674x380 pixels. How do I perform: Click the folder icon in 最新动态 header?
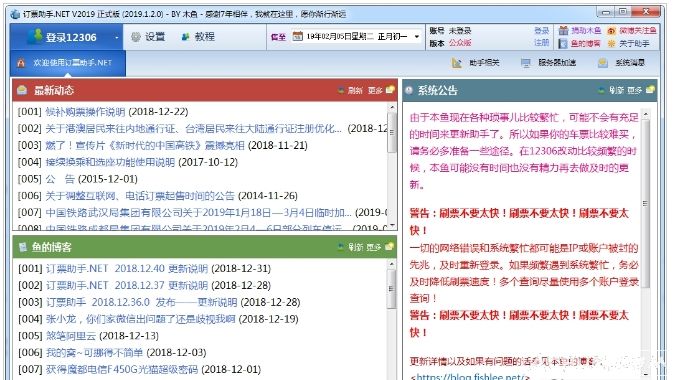coord(390,89)
